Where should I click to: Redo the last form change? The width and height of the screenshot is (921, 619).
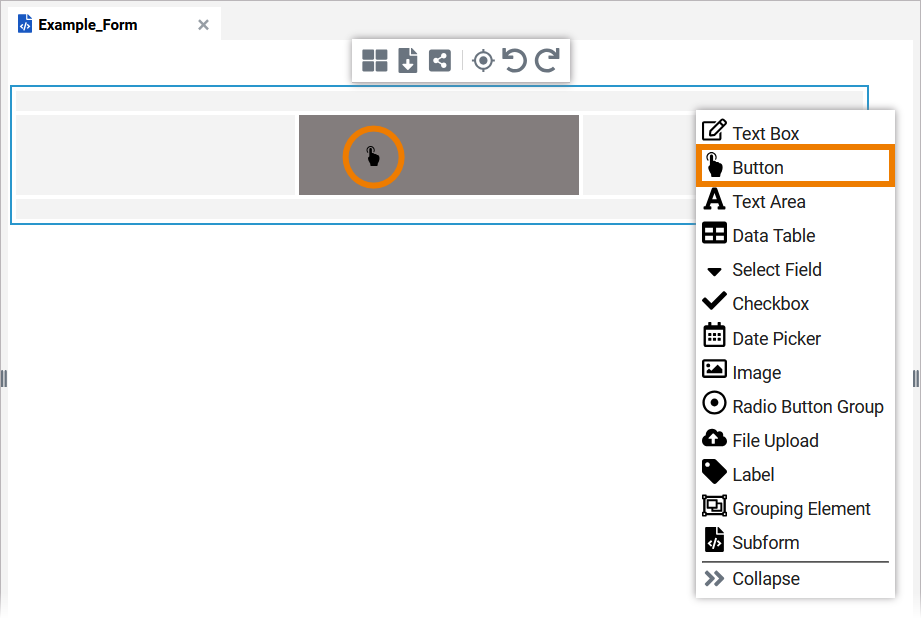545,60
